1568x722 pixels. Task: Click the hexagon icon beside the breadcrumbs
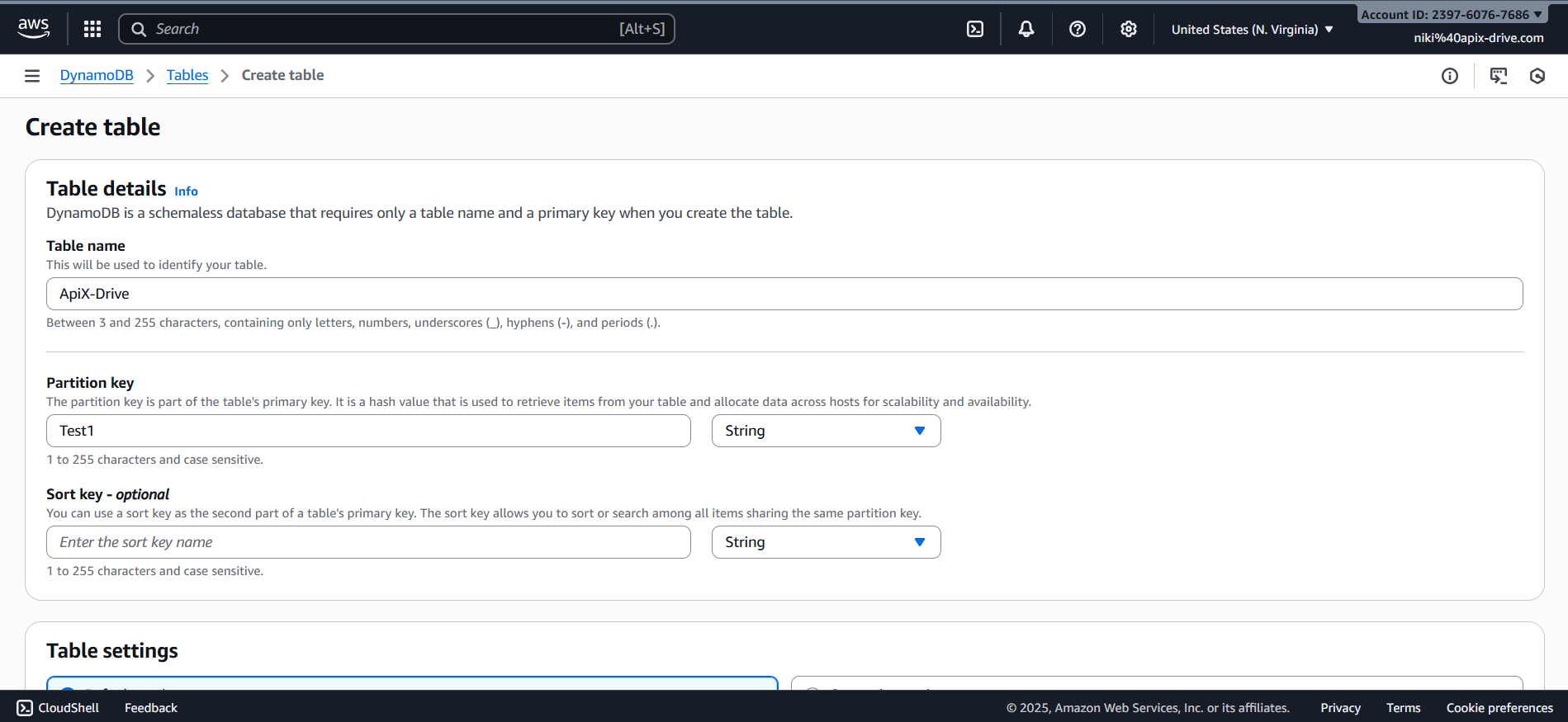tap(1537, 76)
